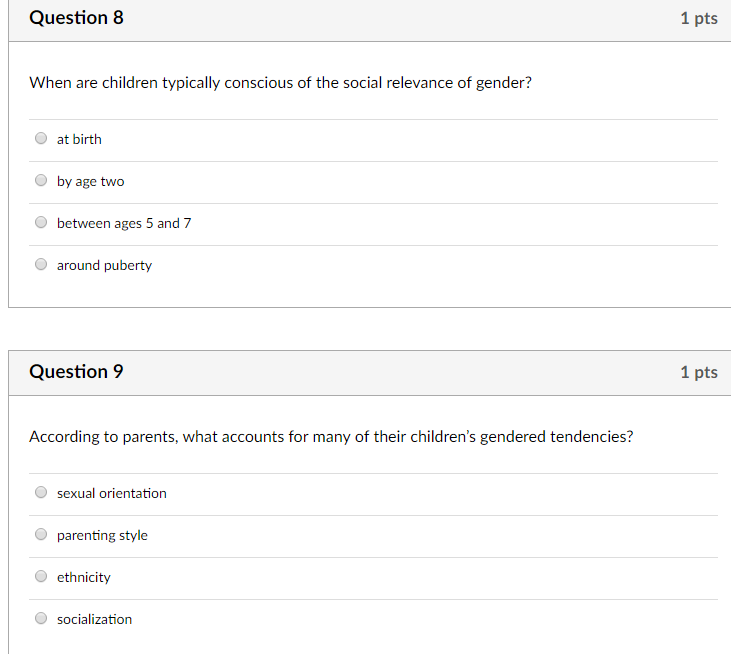Click the 'by age two' answer text

(x=90, y=181)
